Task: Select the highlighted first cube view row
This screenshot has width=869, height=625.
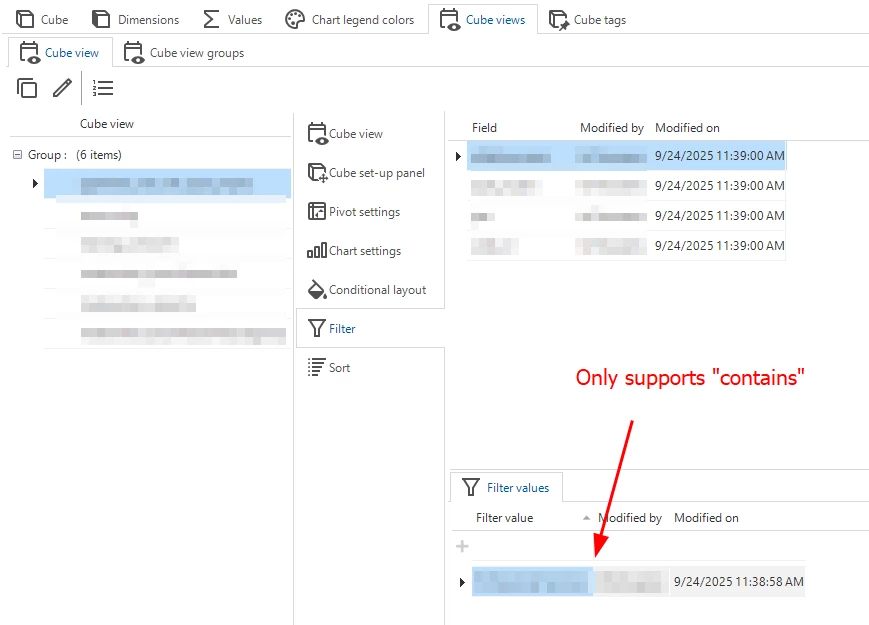Action: pyautogui.click(x=167, y=183)
